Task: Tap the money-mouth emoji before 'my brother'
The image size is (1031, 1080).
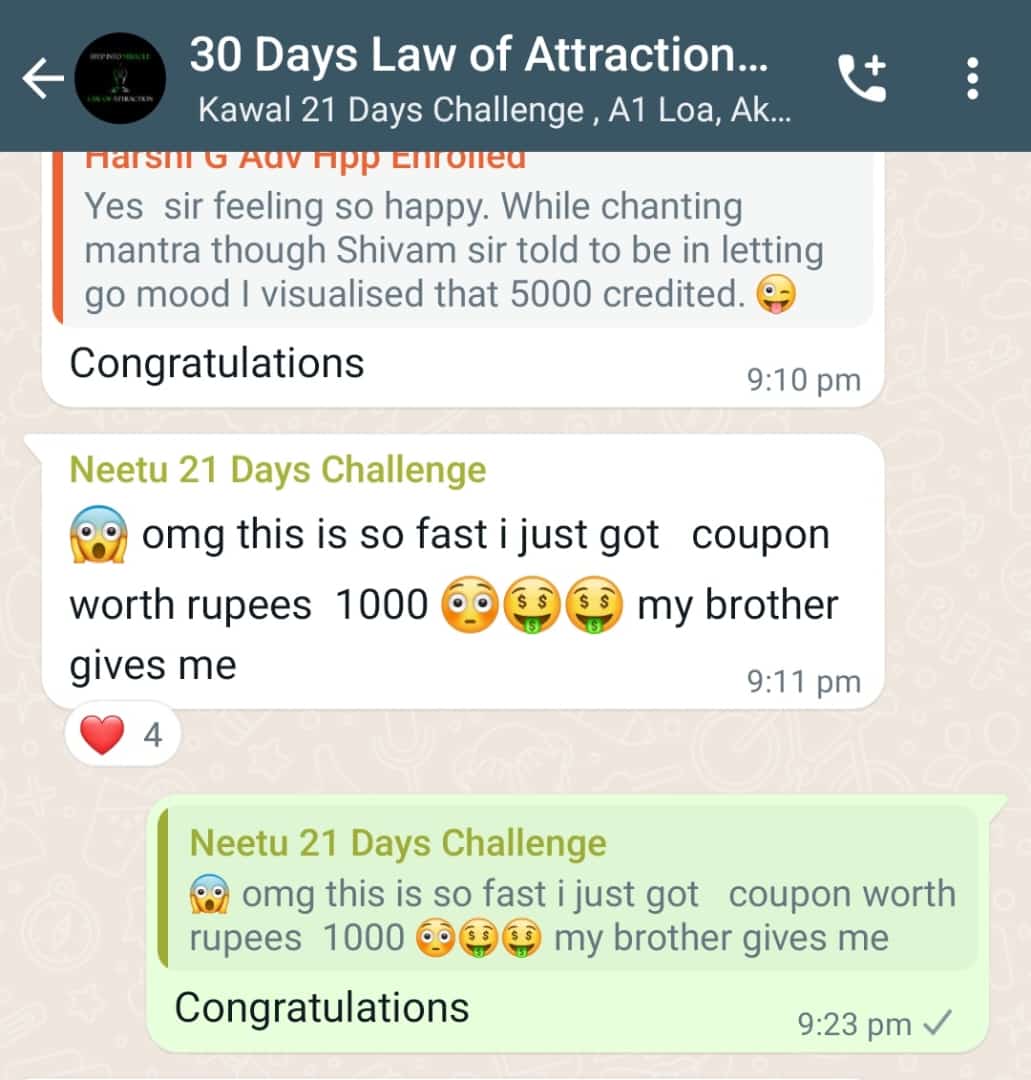Action: click(x=594, y=604)
